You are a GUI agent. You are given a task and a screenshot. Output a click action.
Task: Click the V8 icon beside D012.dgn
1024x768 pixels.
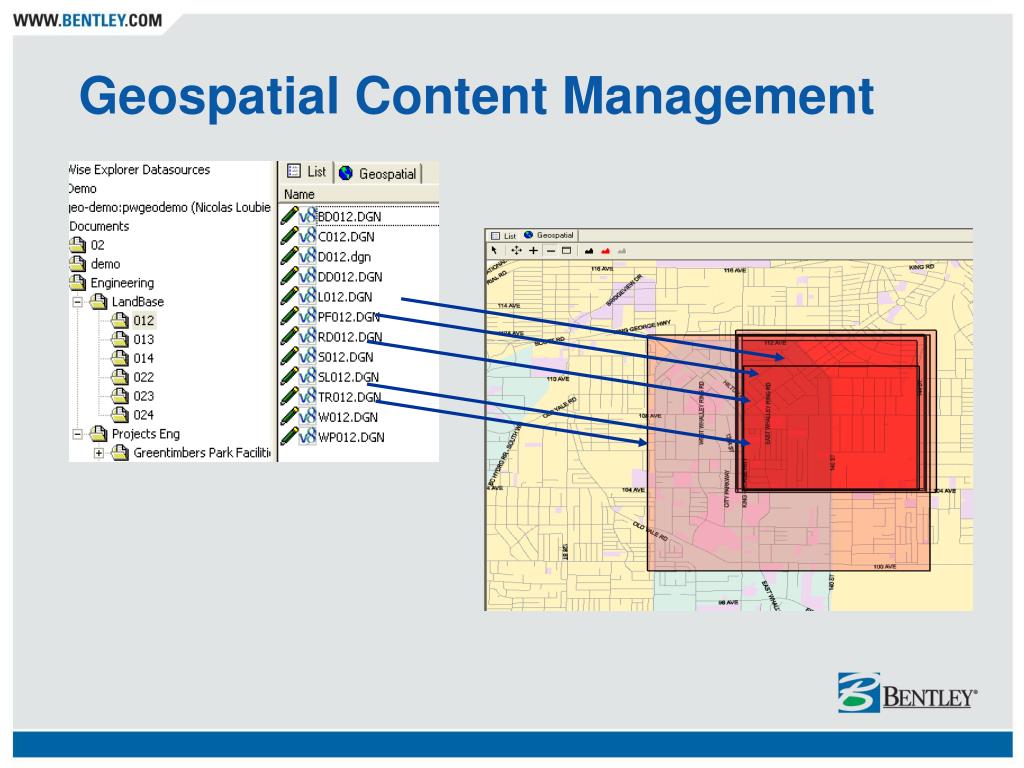[308, 256]
